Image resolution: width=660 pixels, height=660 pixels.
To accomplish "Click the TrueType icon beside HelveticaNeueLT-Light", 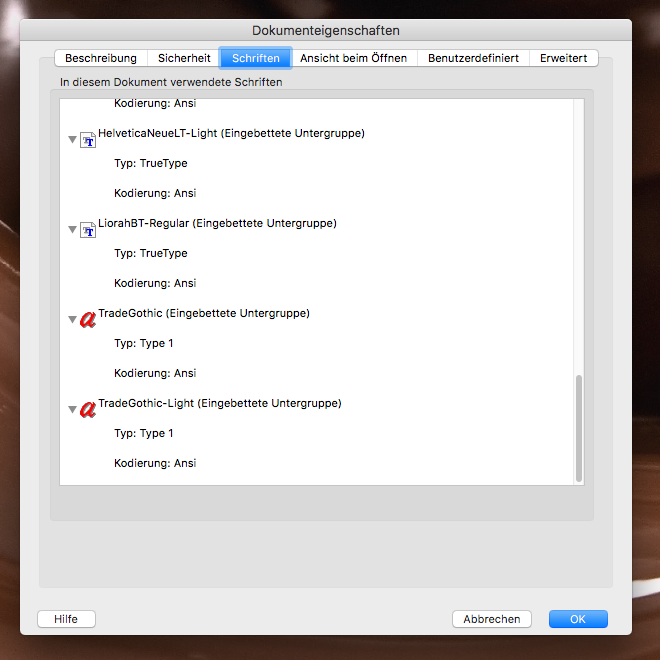I will [88, 140].
